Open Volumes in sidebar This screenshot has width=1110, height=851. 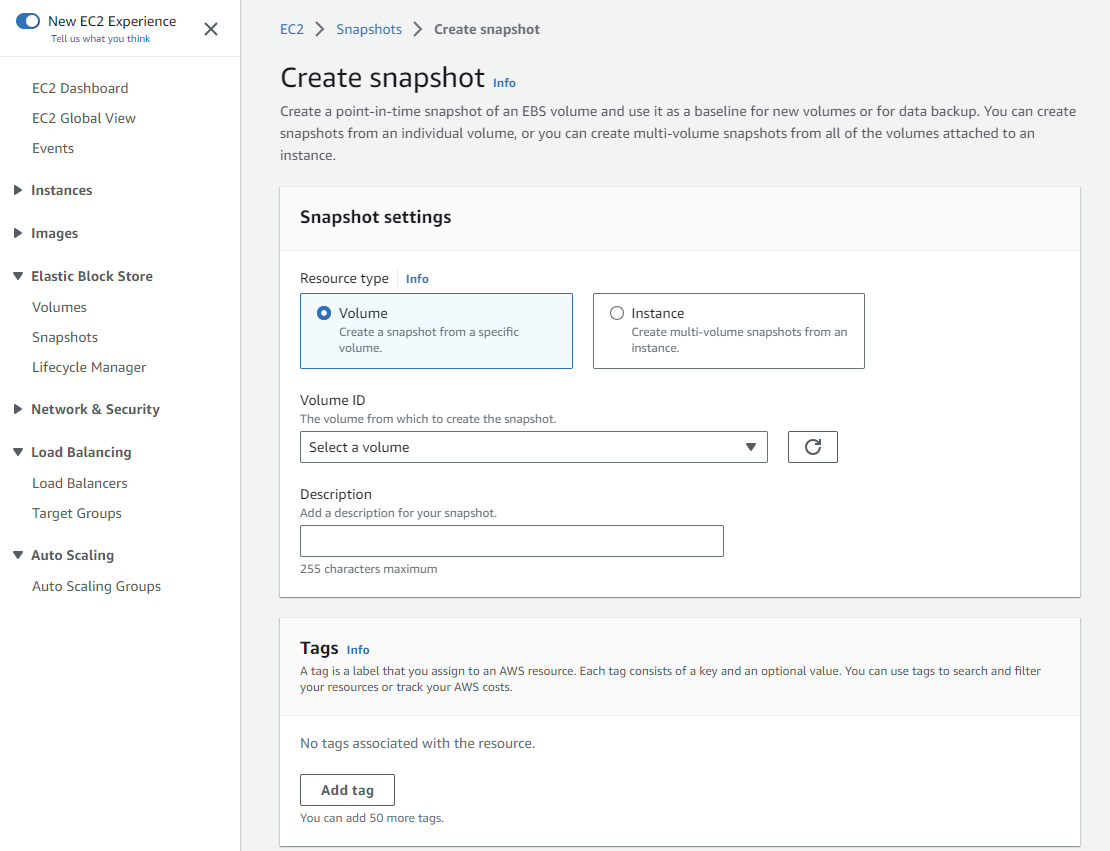(x=59, y=307)
